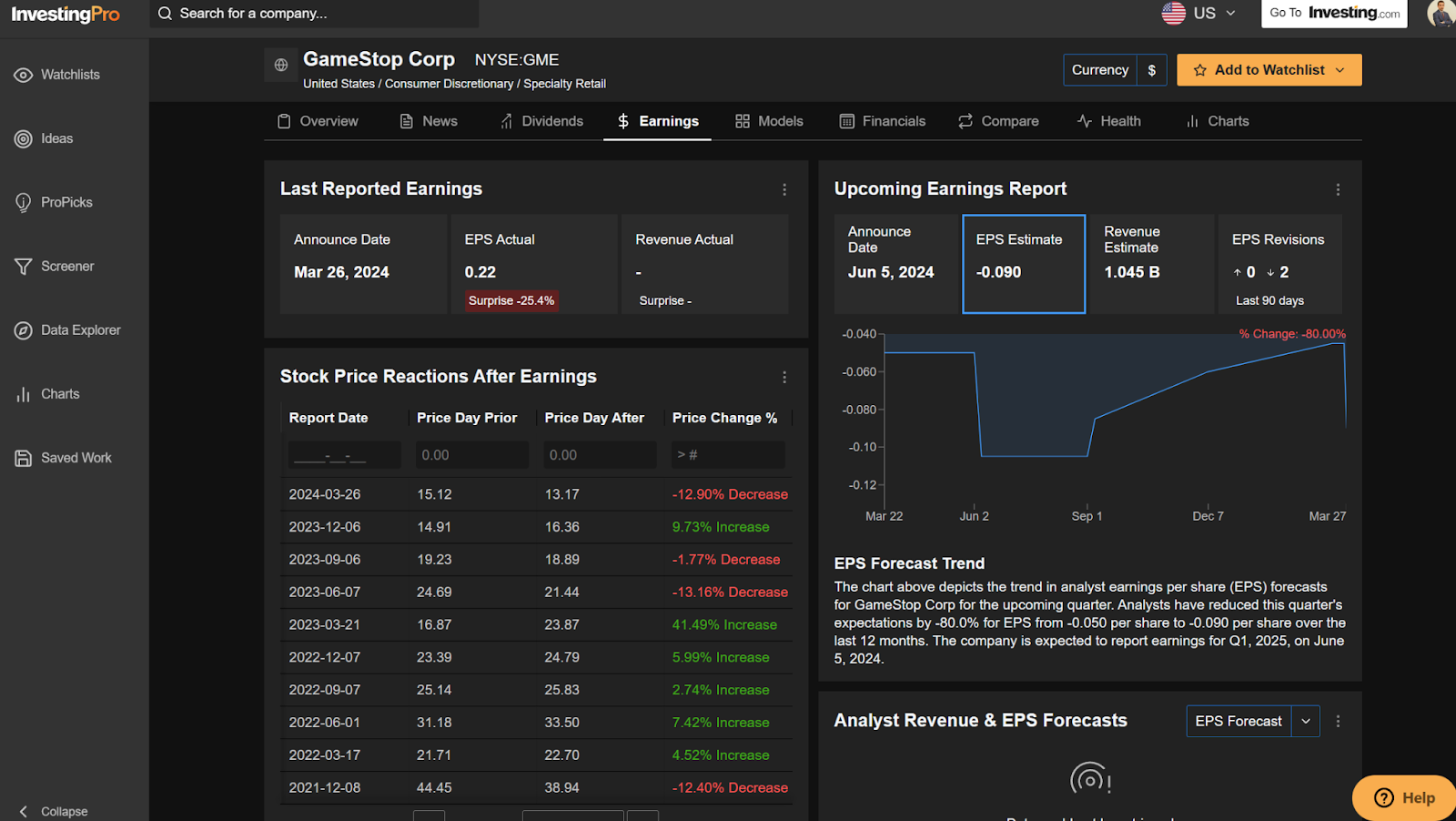Select the EPS Revisions card

[1280, 264]
